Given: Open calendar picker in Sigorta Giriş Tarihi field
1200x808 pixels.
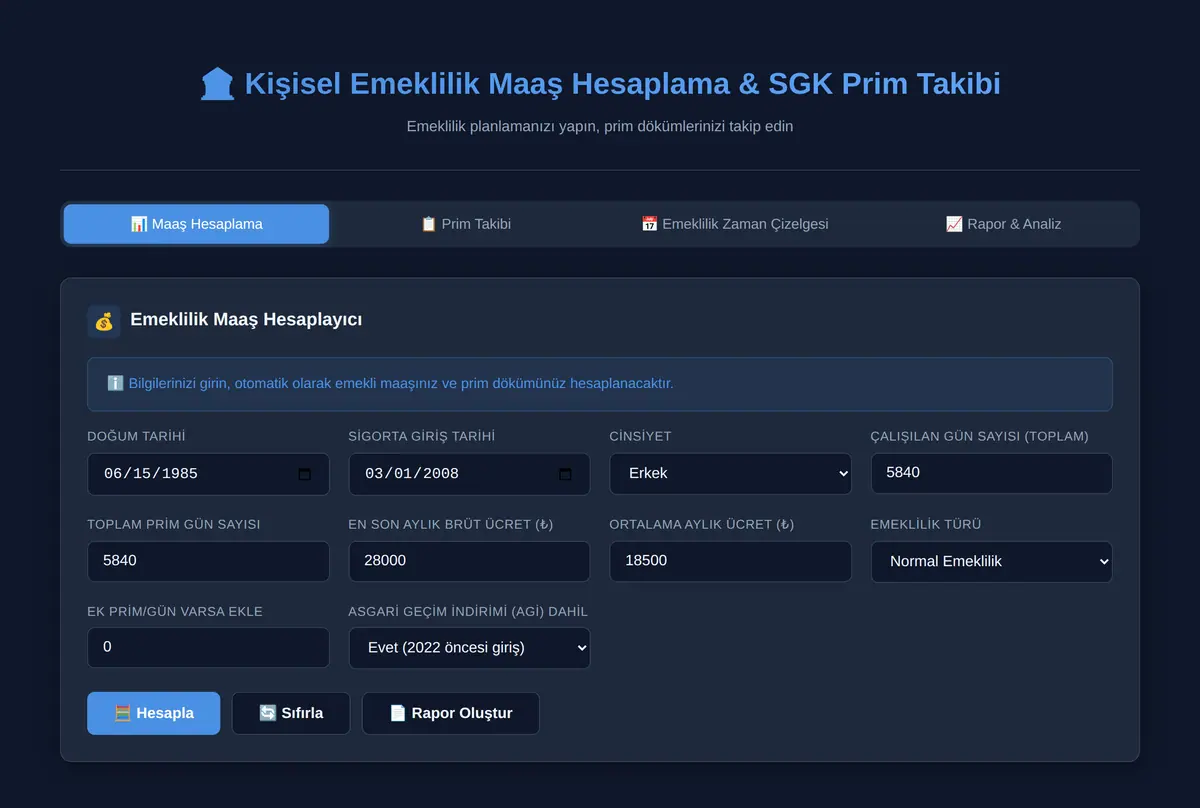Looking at the screenshot, I should [565, 474].
